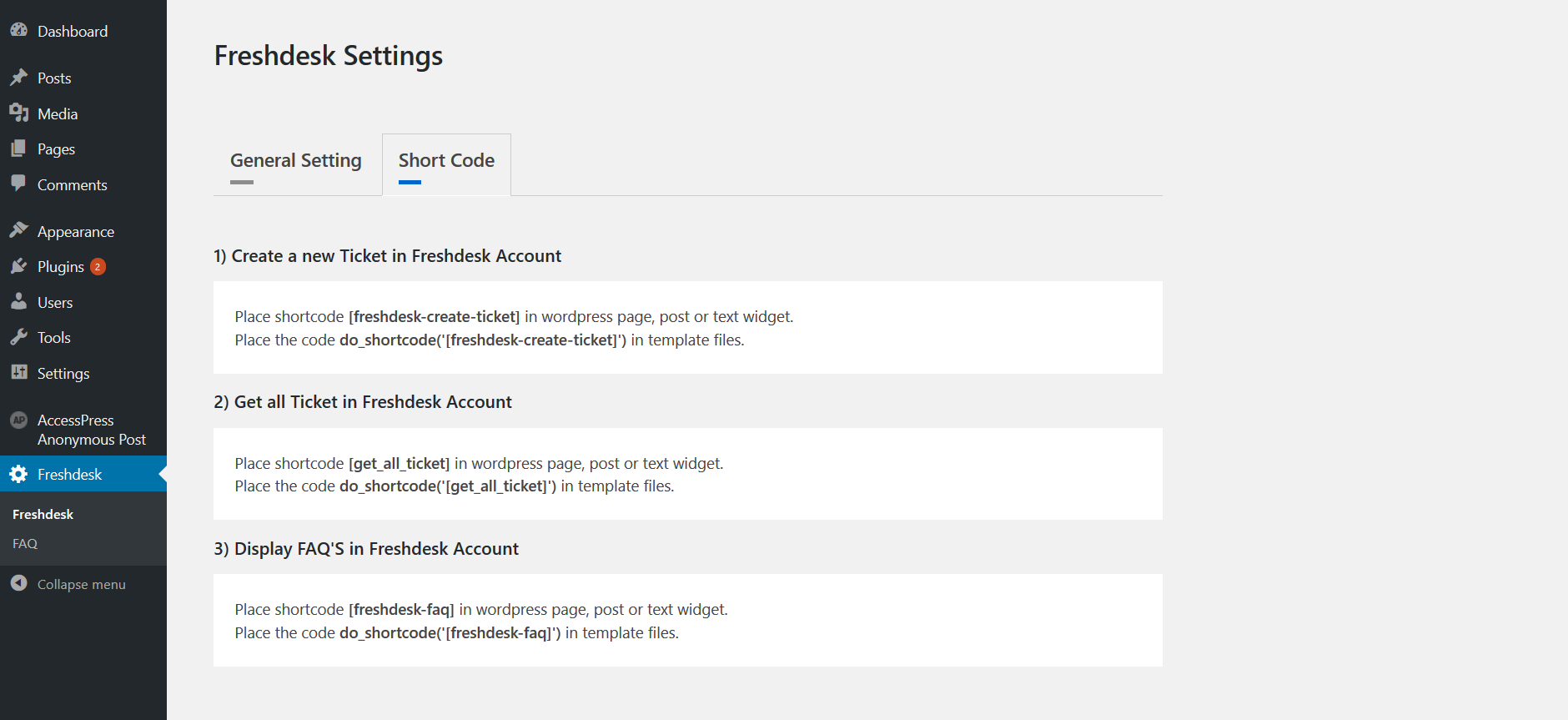Viewport: 1568px width, 720px height.
Task: Click the Tools wrench icon
Action: [18, 337]
